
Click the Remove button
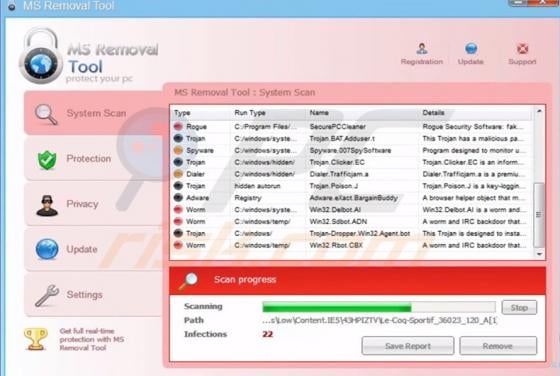(x=498, y=346)
